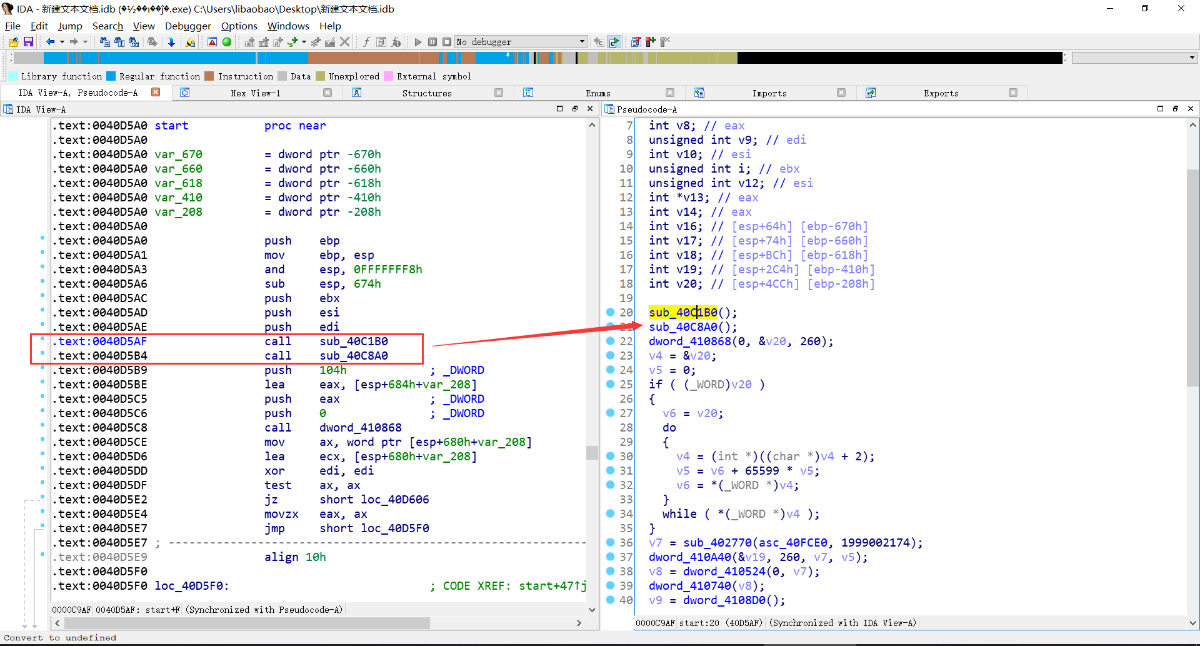Close the Imports tab
Screen dimensions: 1200x646
coord(843,93)
